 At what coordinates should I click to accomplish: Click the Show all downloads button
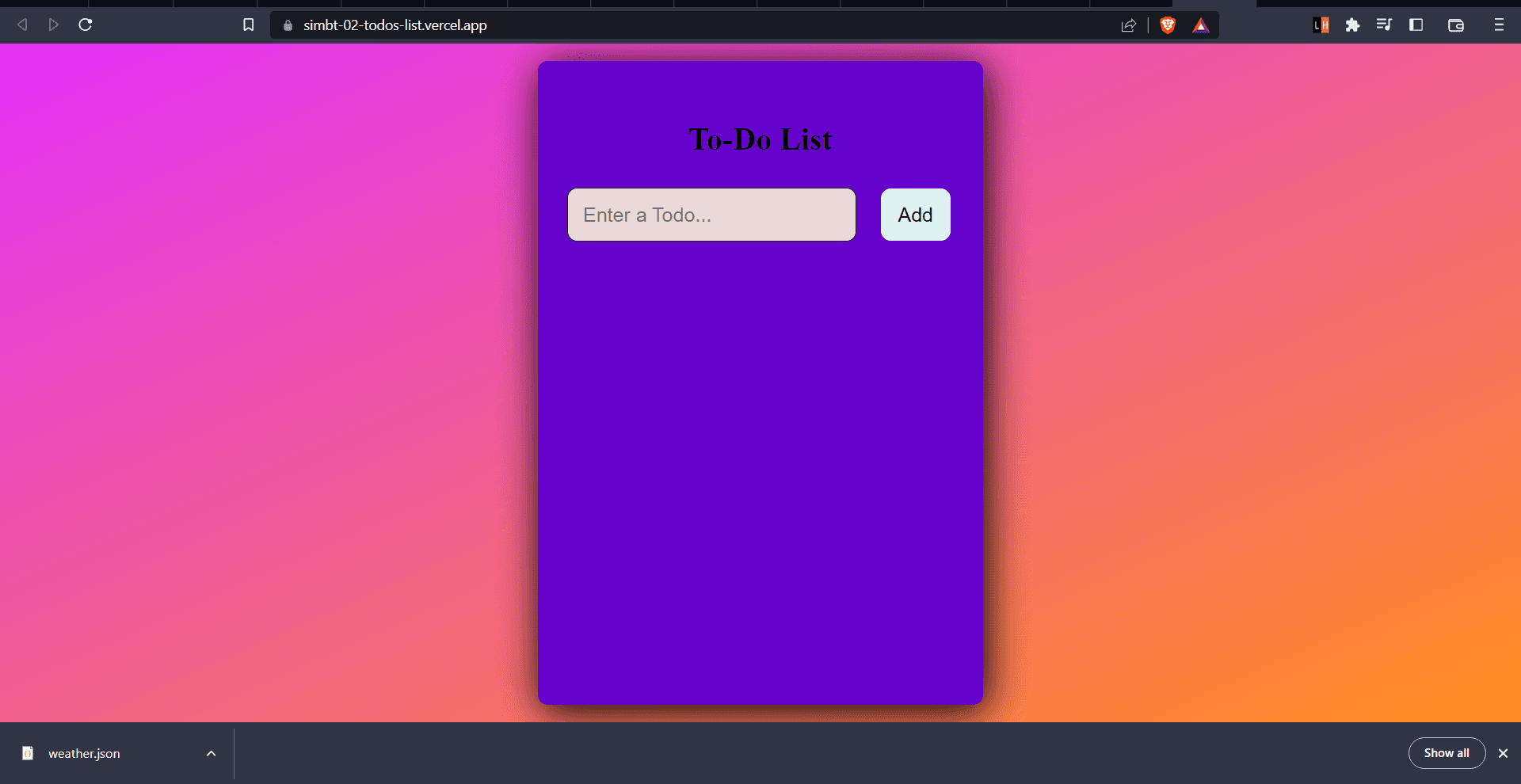click(1447, 753)
